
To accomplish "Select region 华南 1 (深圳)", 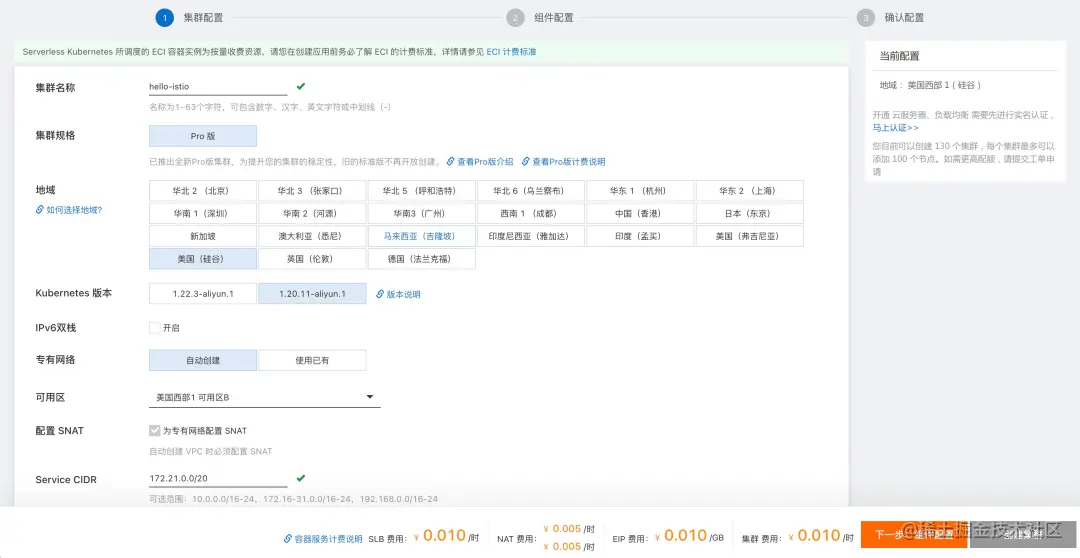I will coord(202,214).
